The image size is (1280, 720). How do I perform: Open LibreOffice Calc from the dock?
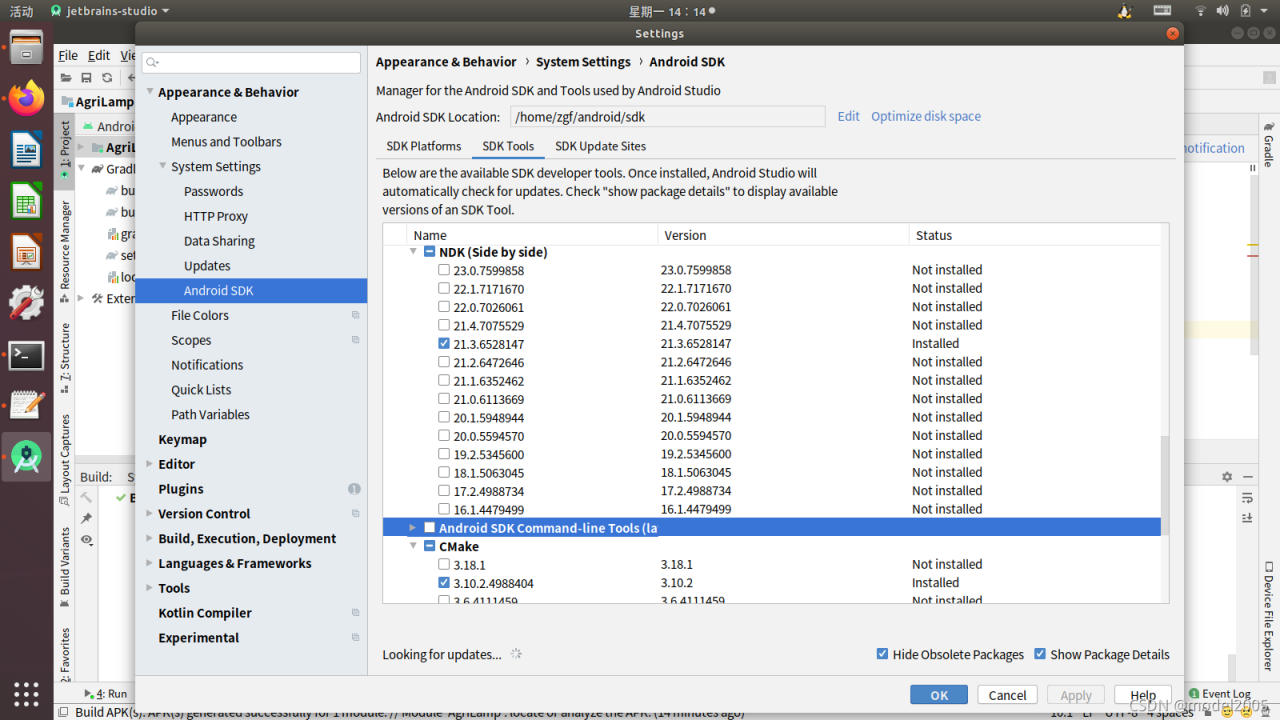27,201
